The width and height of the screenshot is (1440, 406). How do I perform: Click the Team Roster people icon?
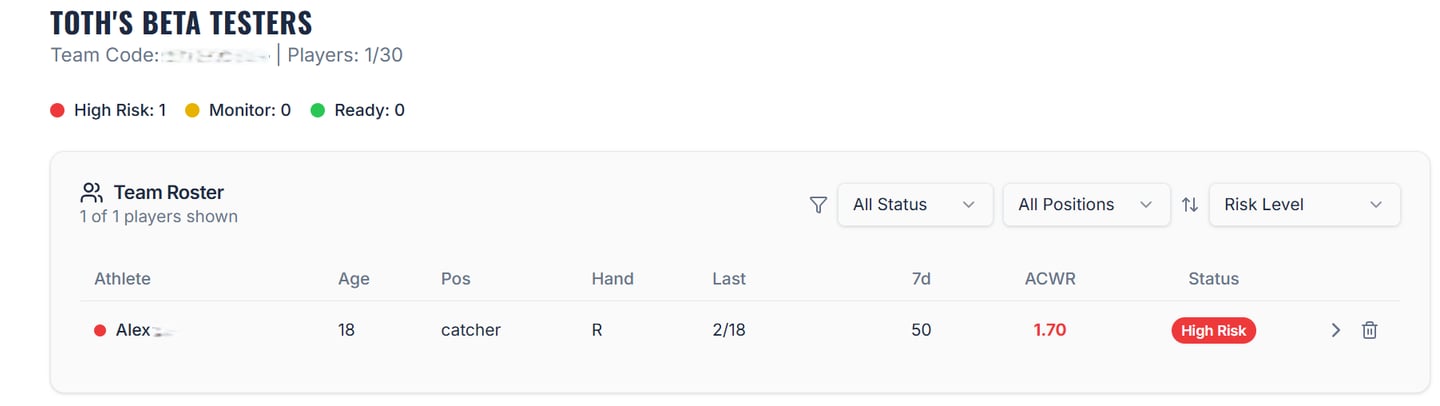click(x=92, y=192)
